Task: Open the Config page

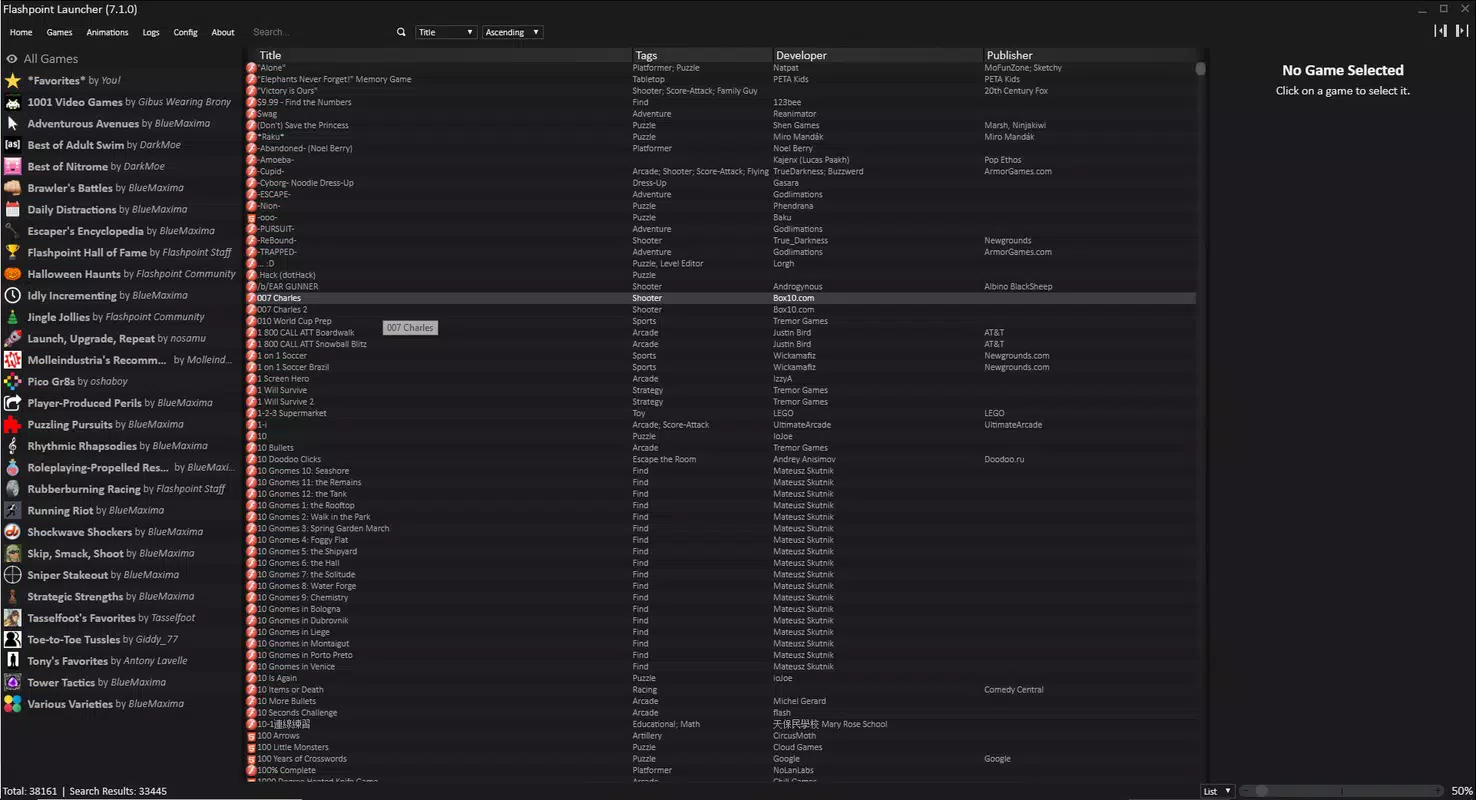Action: 186,32
